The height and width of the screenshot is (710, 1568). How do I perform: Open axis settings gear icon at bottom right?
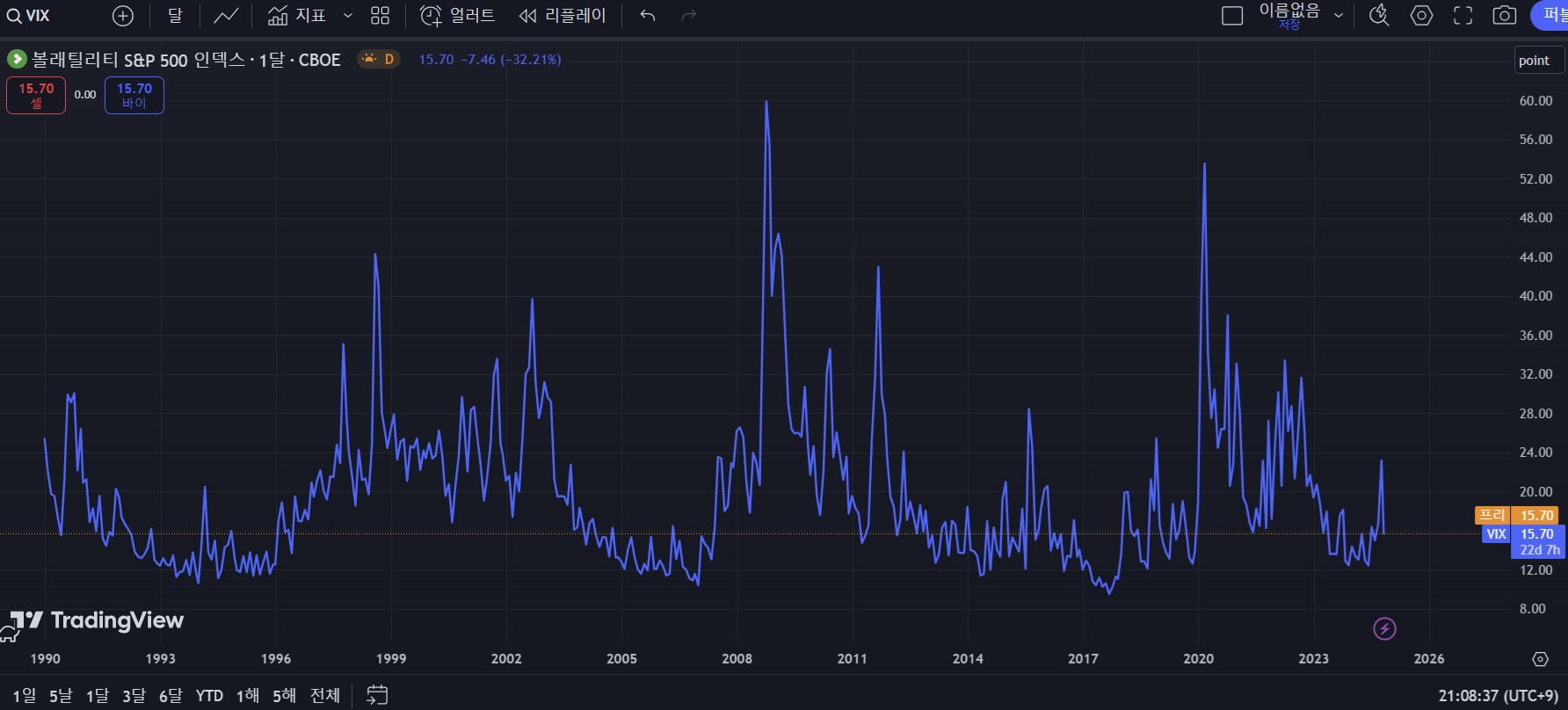tap(1540, 659)
